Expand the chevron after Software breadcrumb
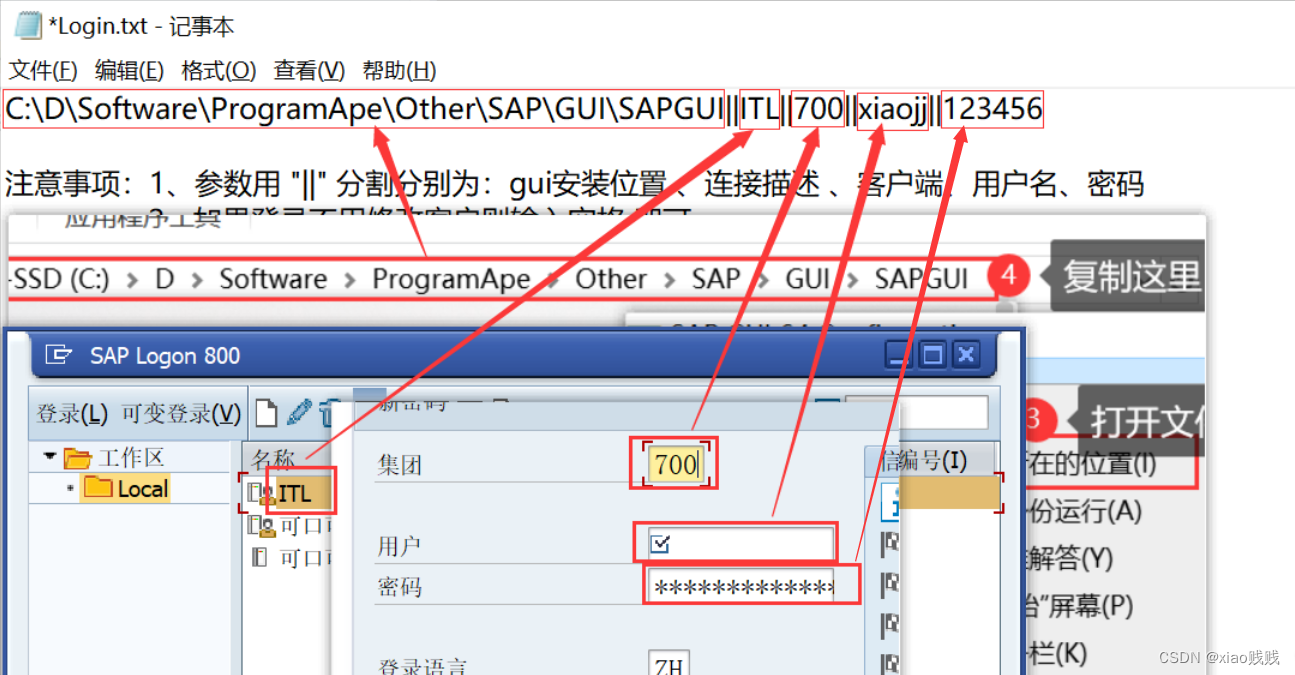This screenshot has width=1295, height=675. (350, 279)
